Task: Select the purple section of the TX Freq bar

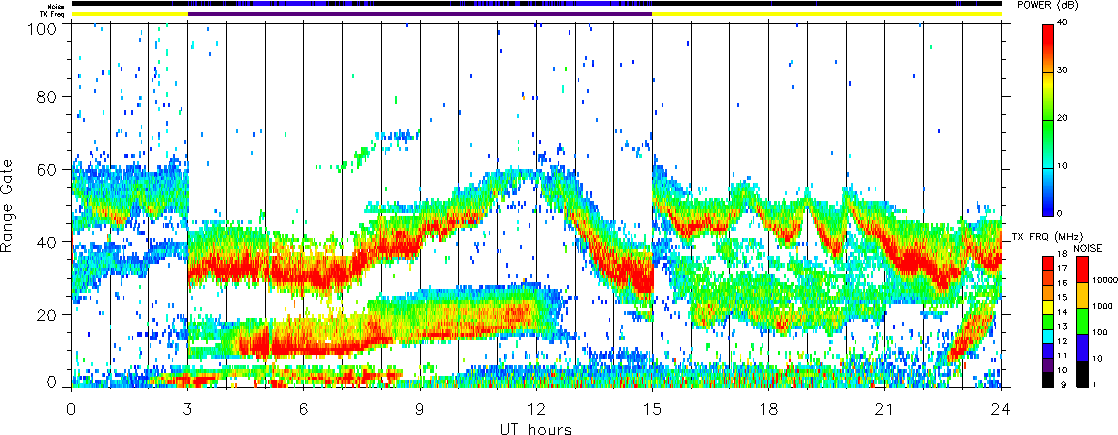Action: point(420,13)
